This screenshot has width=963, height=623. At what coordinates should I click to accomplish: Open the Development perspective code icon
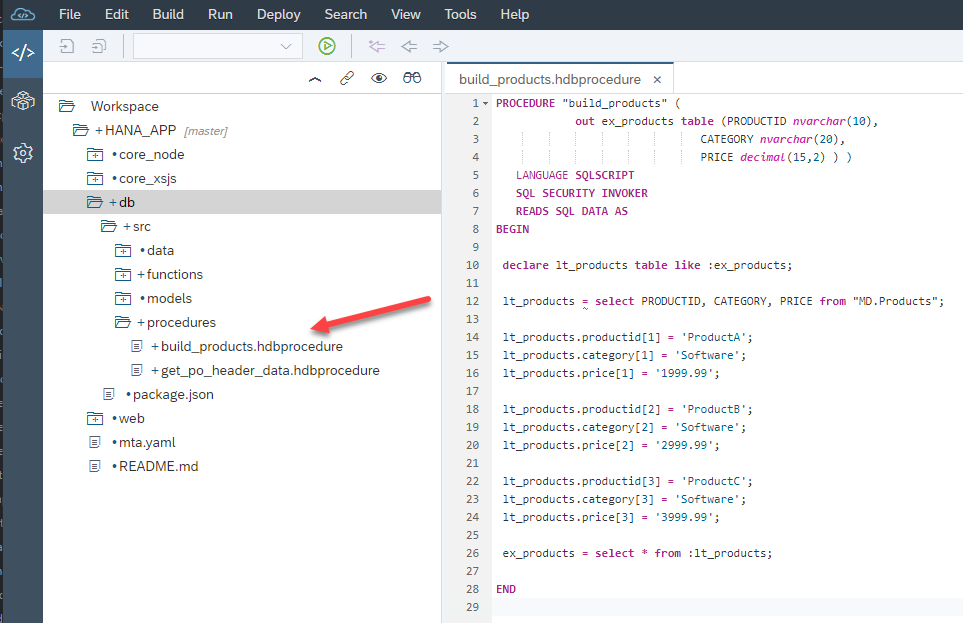coord(23,53)
